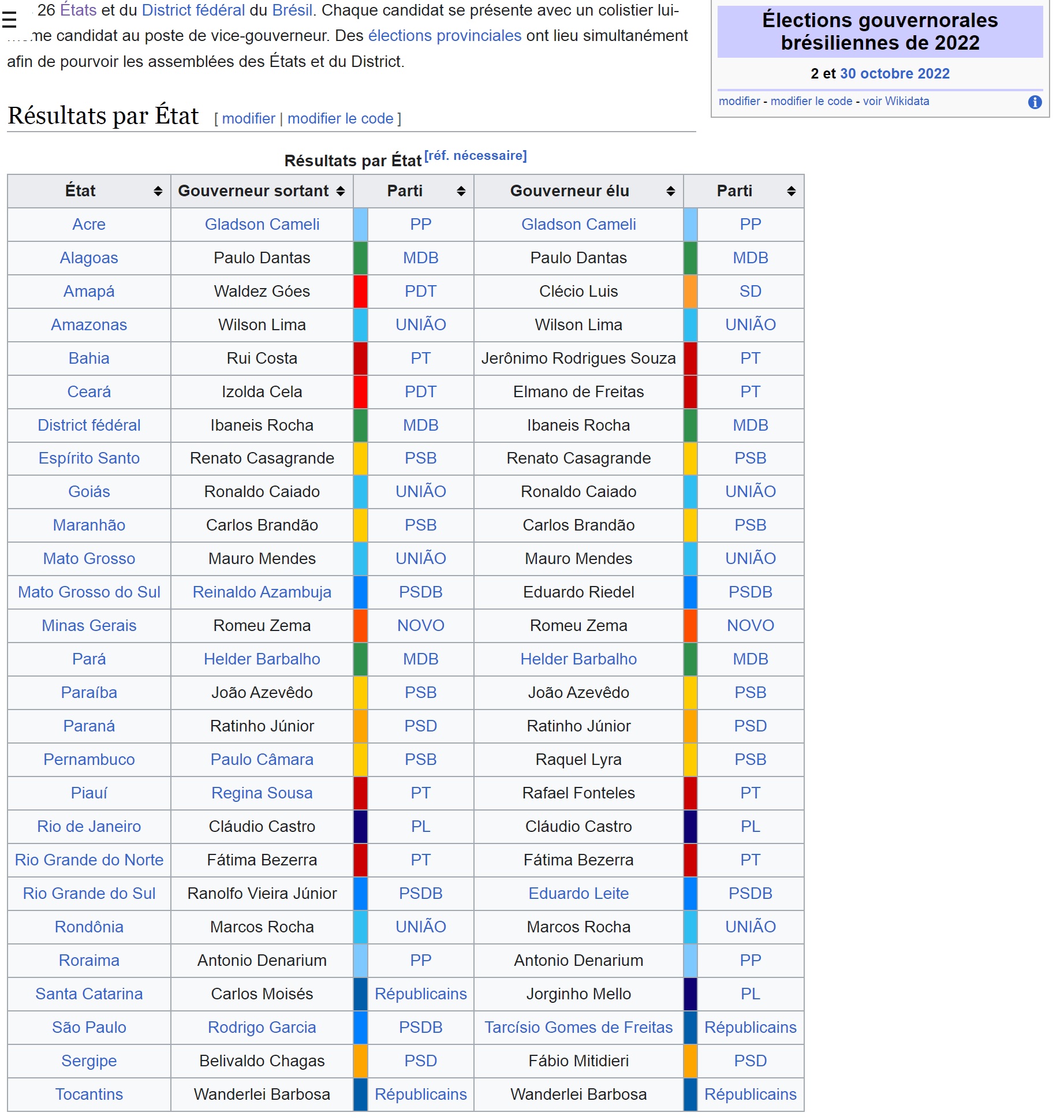Go to the Mato Grosso do Sul page

[89, 592]
